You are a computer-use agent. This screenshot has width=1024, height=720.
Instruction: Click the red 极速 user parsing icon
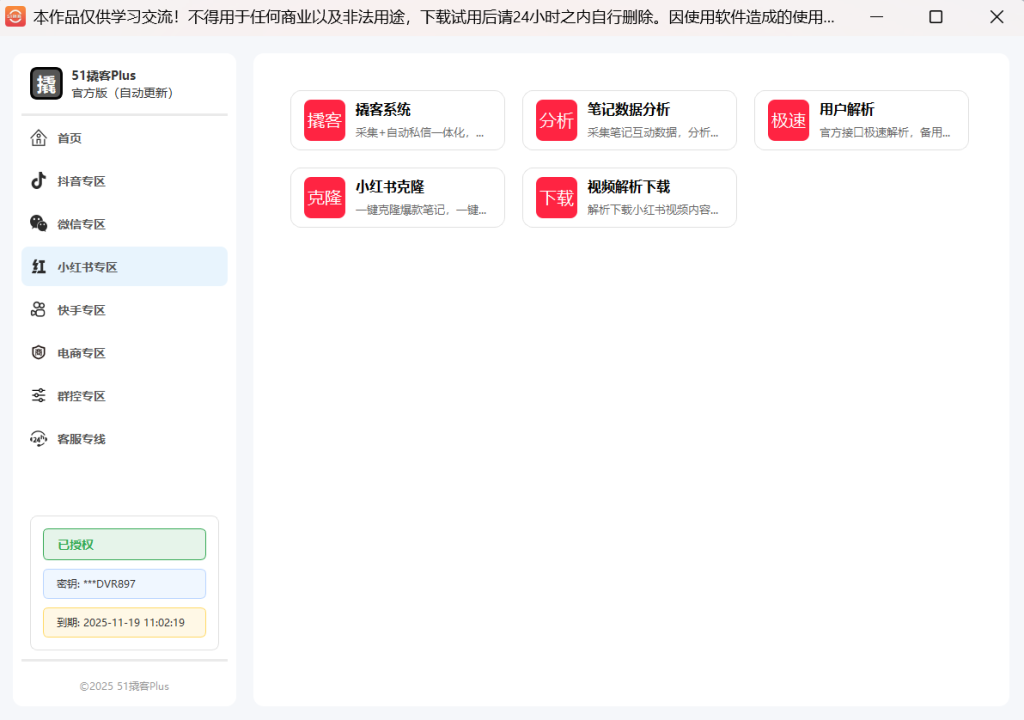click(x=788, y=120)
